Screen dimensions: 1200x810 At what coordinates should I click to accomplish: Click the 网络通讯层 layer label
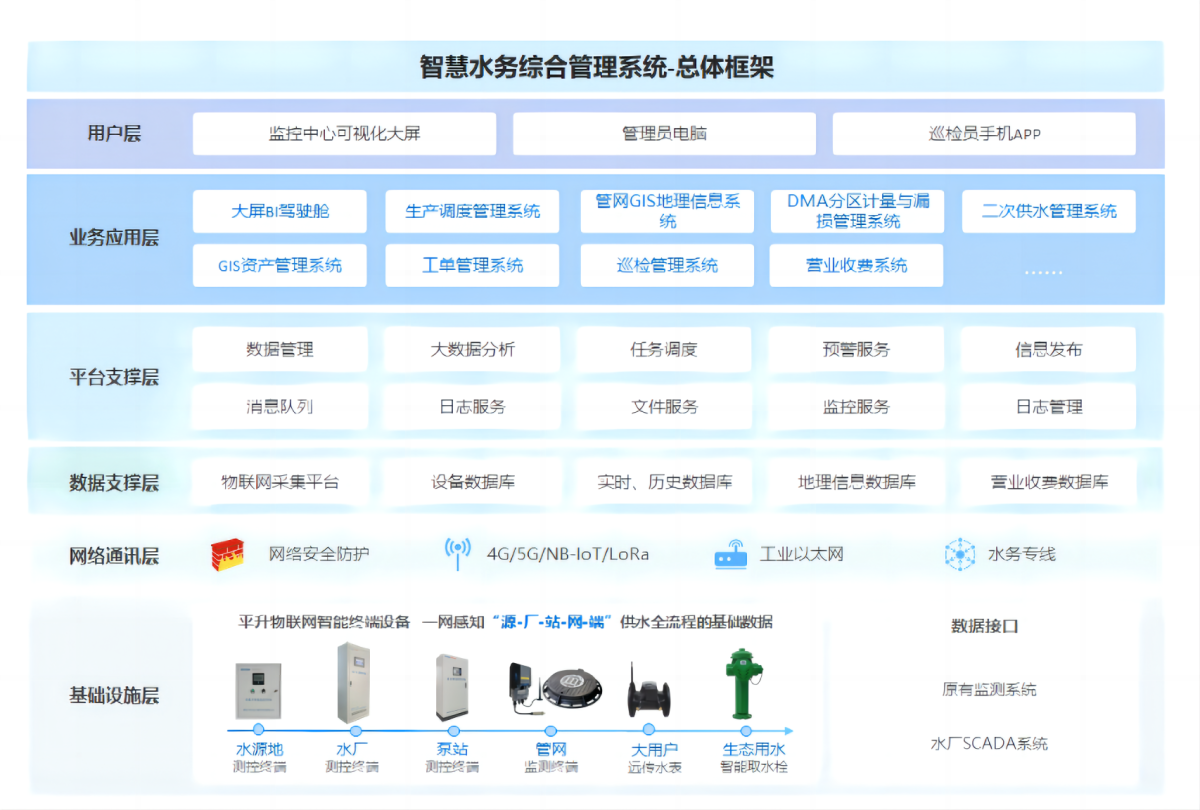(114, 556)
